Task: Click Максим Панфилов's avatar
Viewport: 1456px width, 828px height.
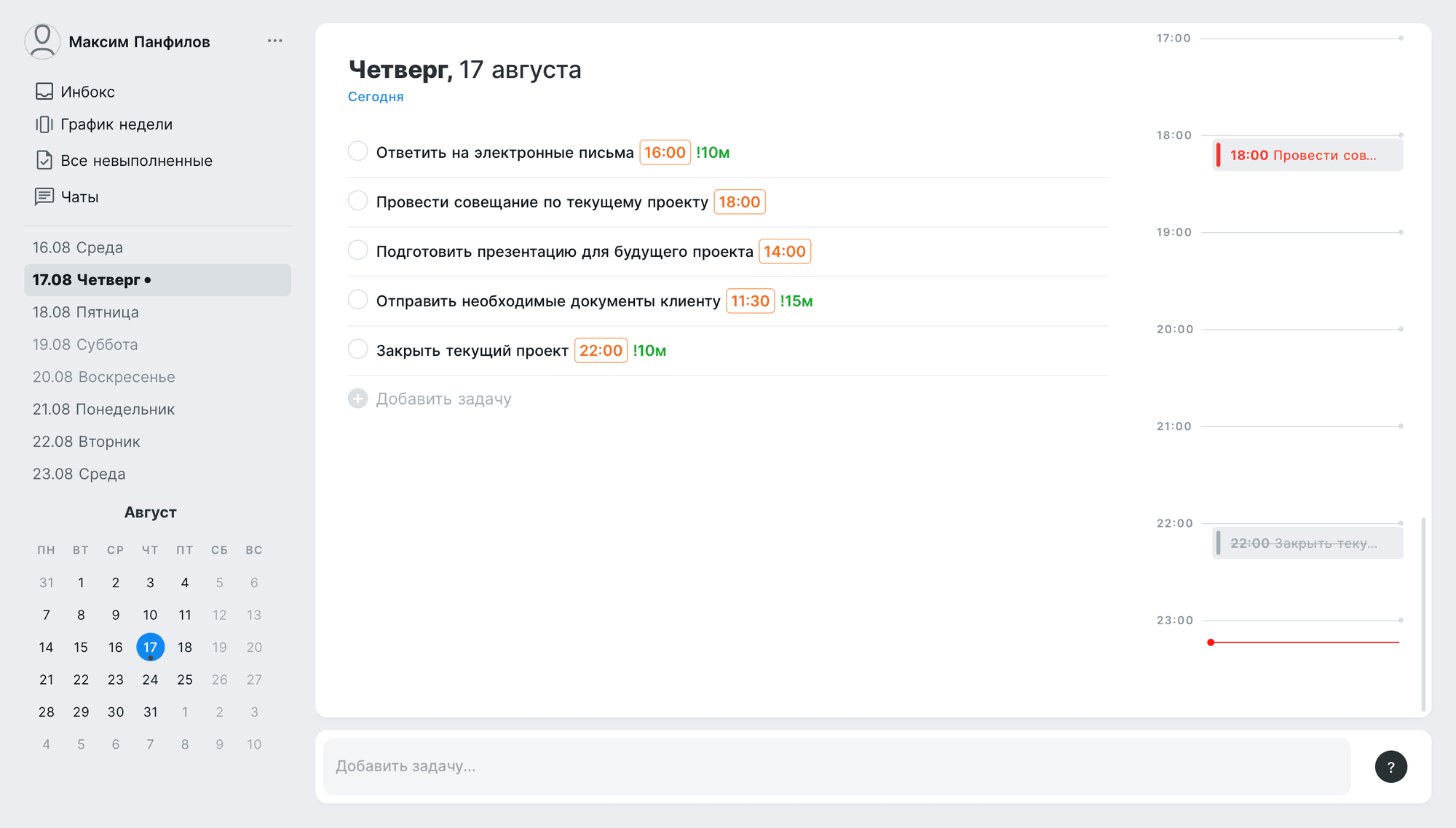Action: (42, 41)
